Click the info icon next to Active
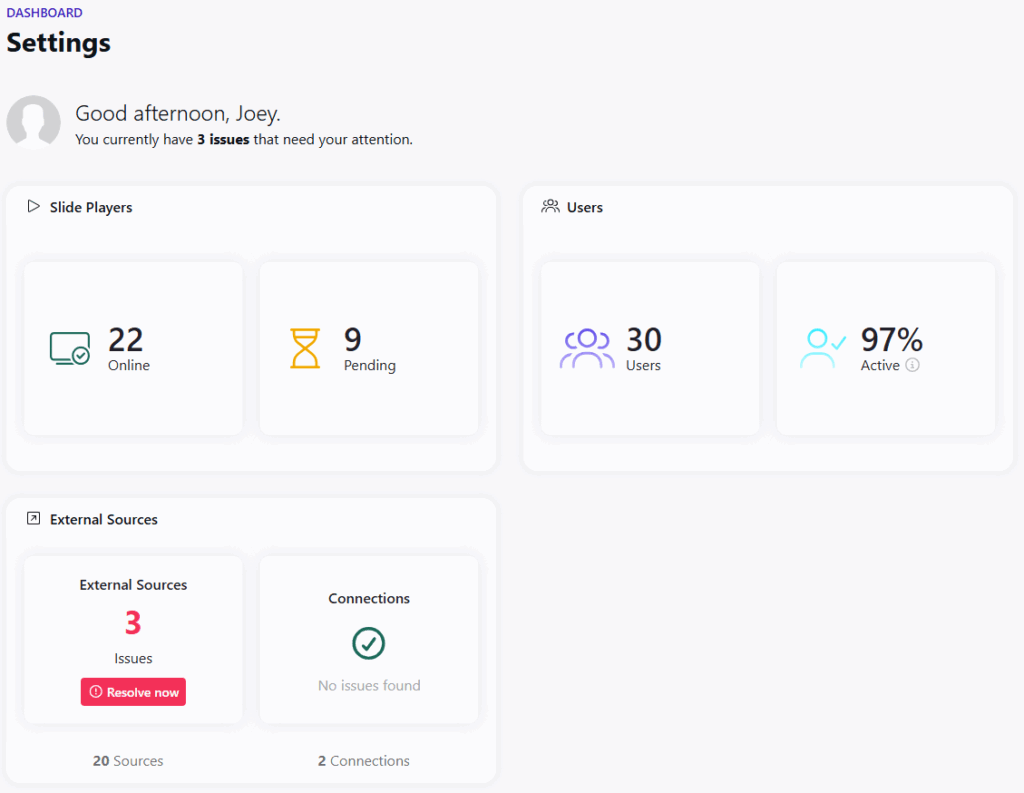This screenshot has width=1024, height=793. pyautogui.click(x=913, y=366)
